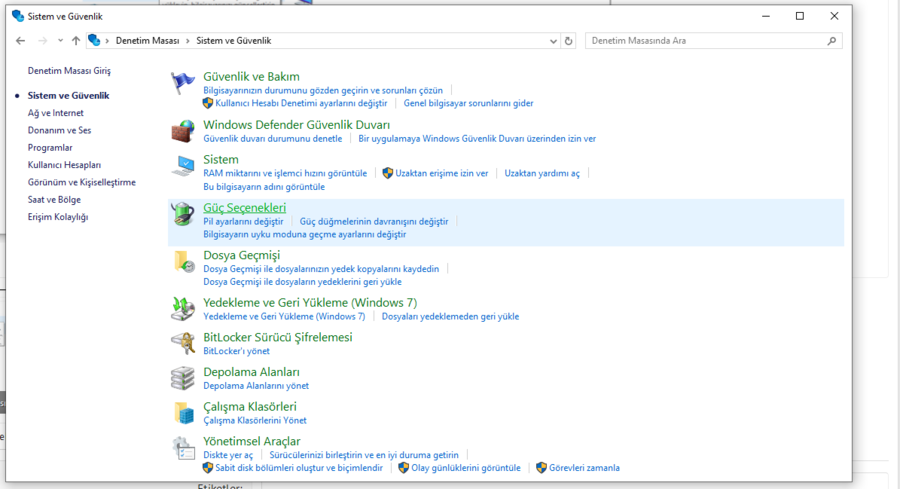Click Görevleri zamanla link

click(x=584, y=468)
